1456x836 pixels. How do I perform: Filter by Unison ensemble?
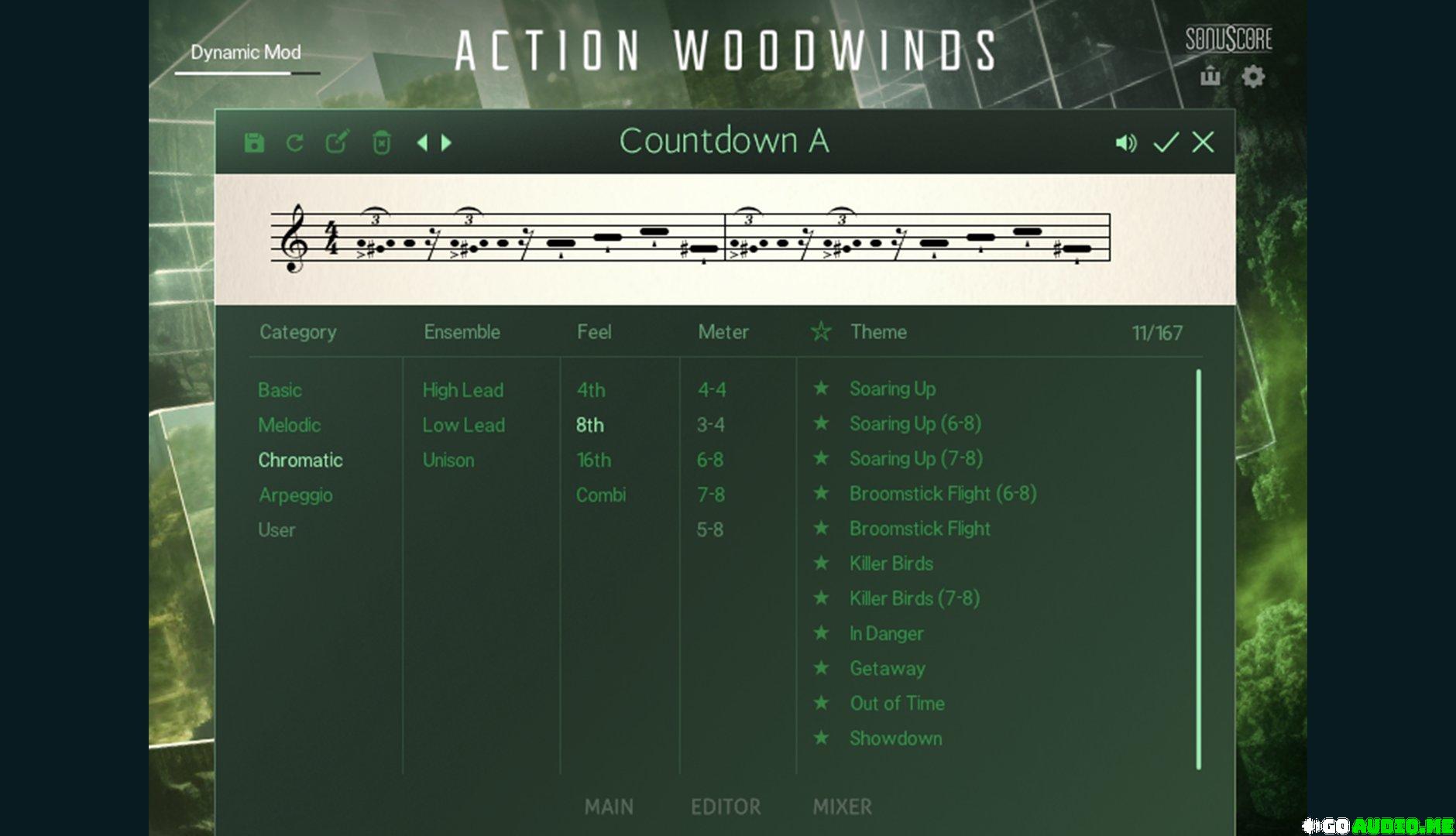tap(448, 460)
